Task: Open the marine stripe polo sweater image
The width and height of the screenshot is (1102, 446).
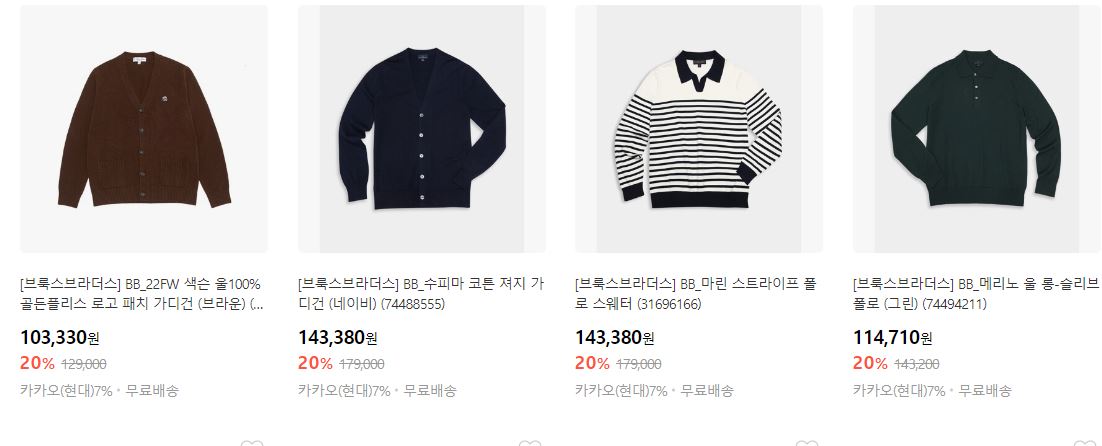Action: pos(699,129)
